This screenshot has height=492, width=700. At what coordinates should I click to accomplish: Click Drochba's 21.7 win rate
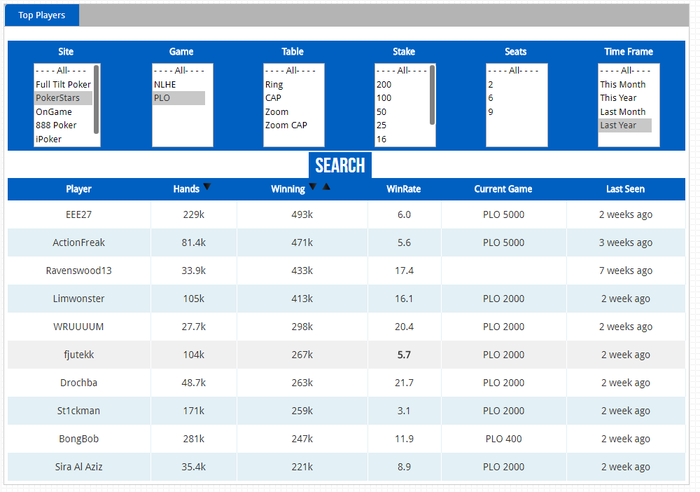pos(404,383)
